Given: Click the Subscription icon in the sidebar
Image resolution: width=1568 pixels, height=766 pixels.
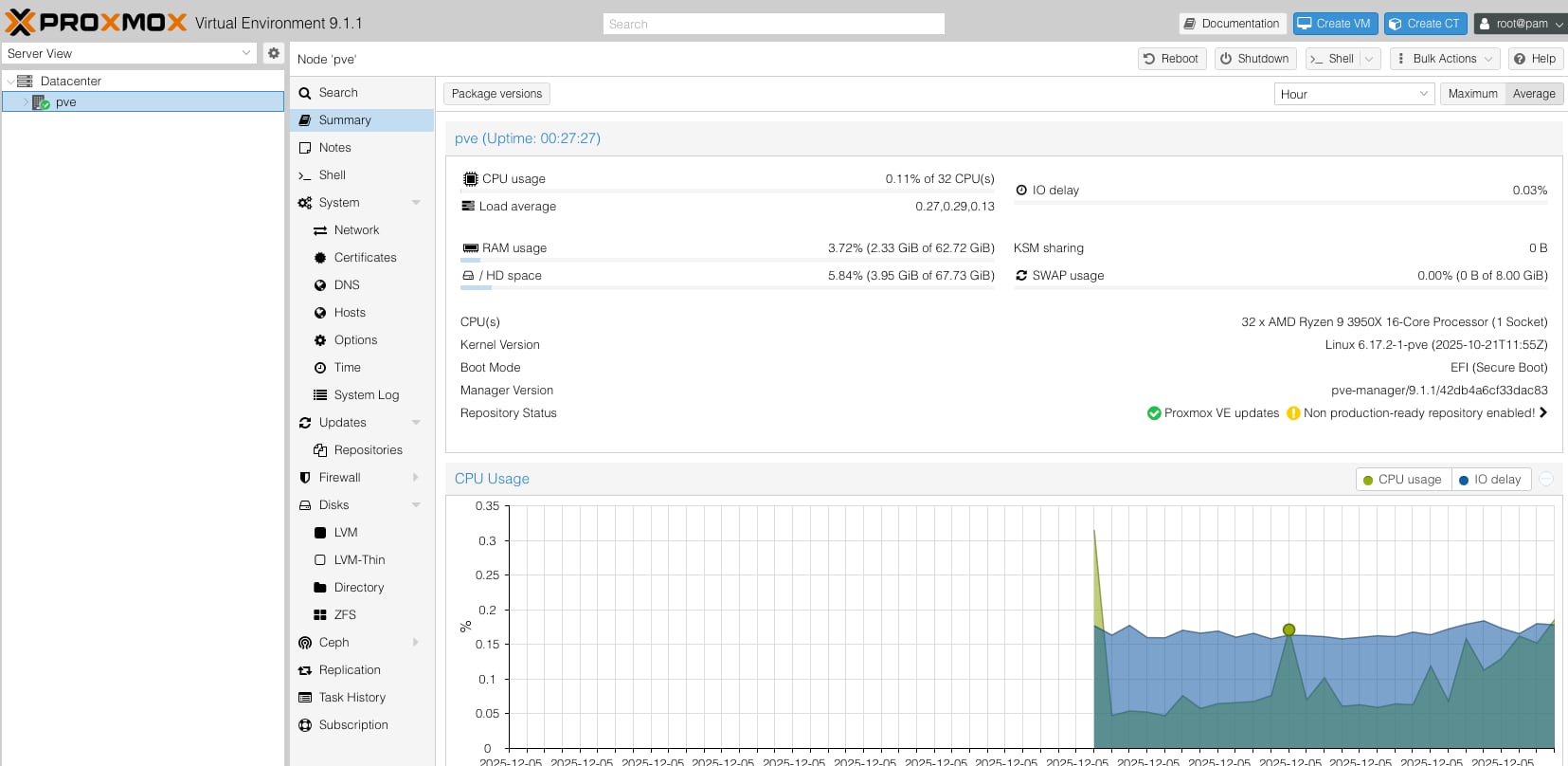Looking at the screenshot, I should pyautogui.click(x=305, y=725).
